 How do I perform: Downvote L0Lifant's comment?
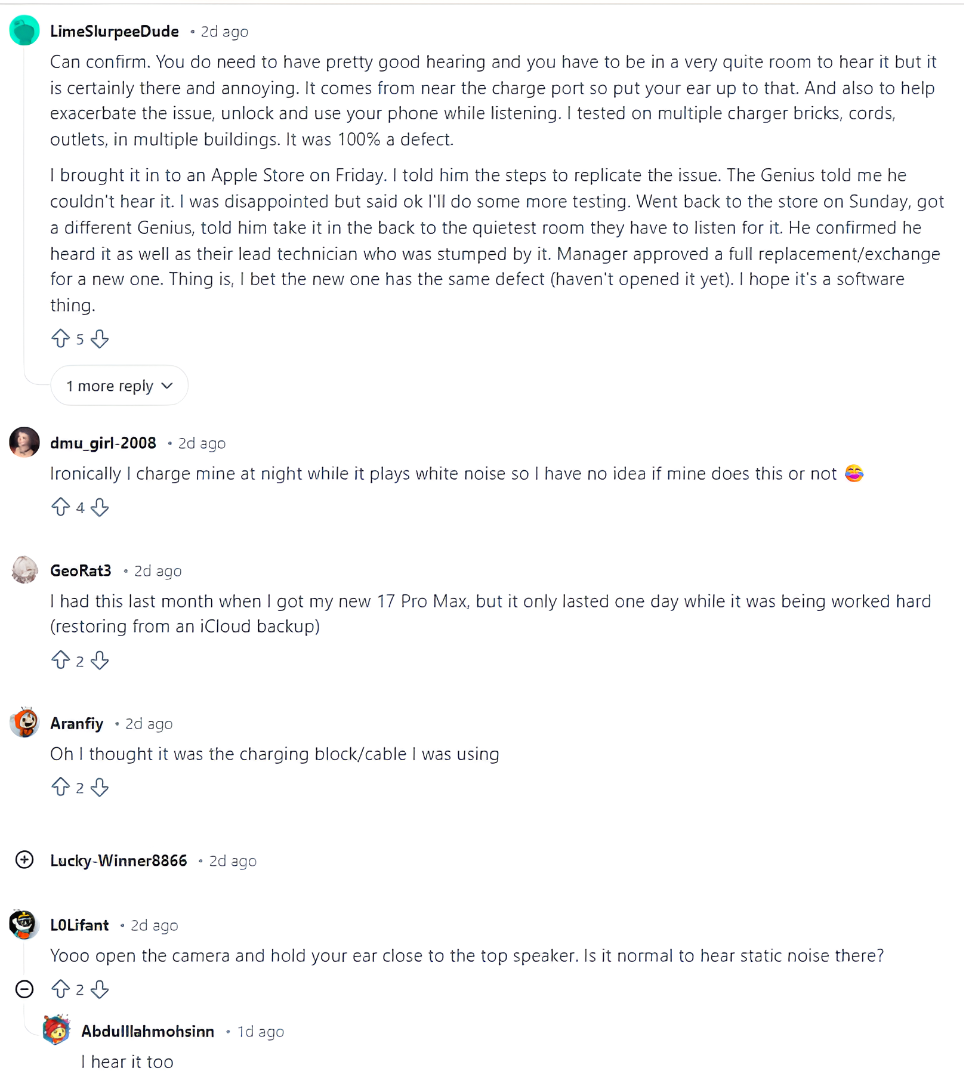[100, 990]
